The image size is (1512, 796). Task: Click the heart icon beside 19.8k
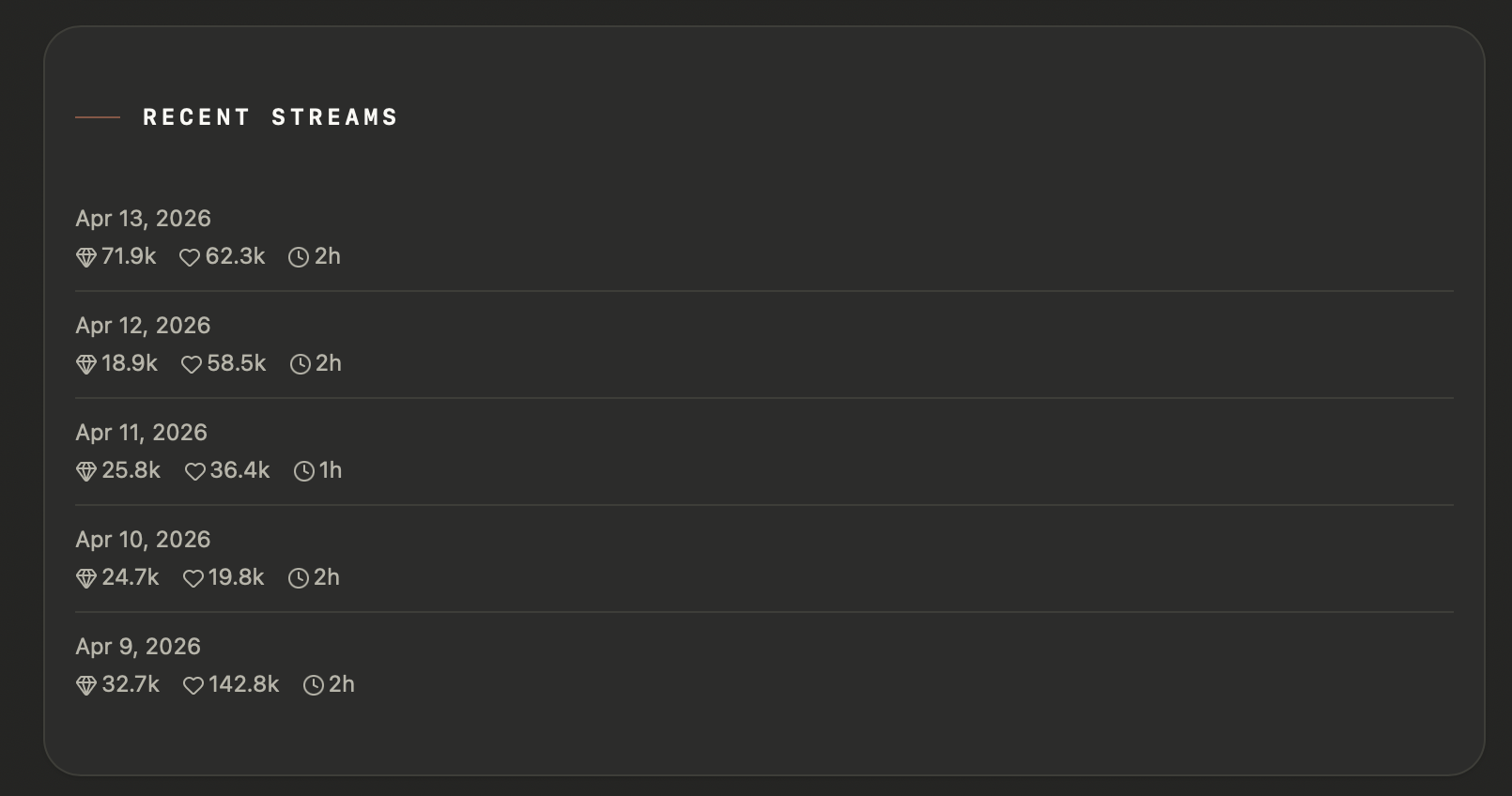(x=193, y=578)
